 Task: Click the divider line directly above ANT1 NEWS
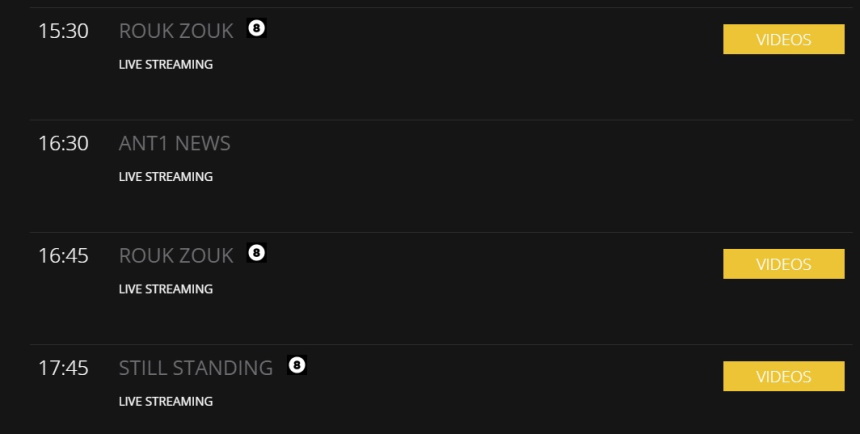(x=430, y=120)
